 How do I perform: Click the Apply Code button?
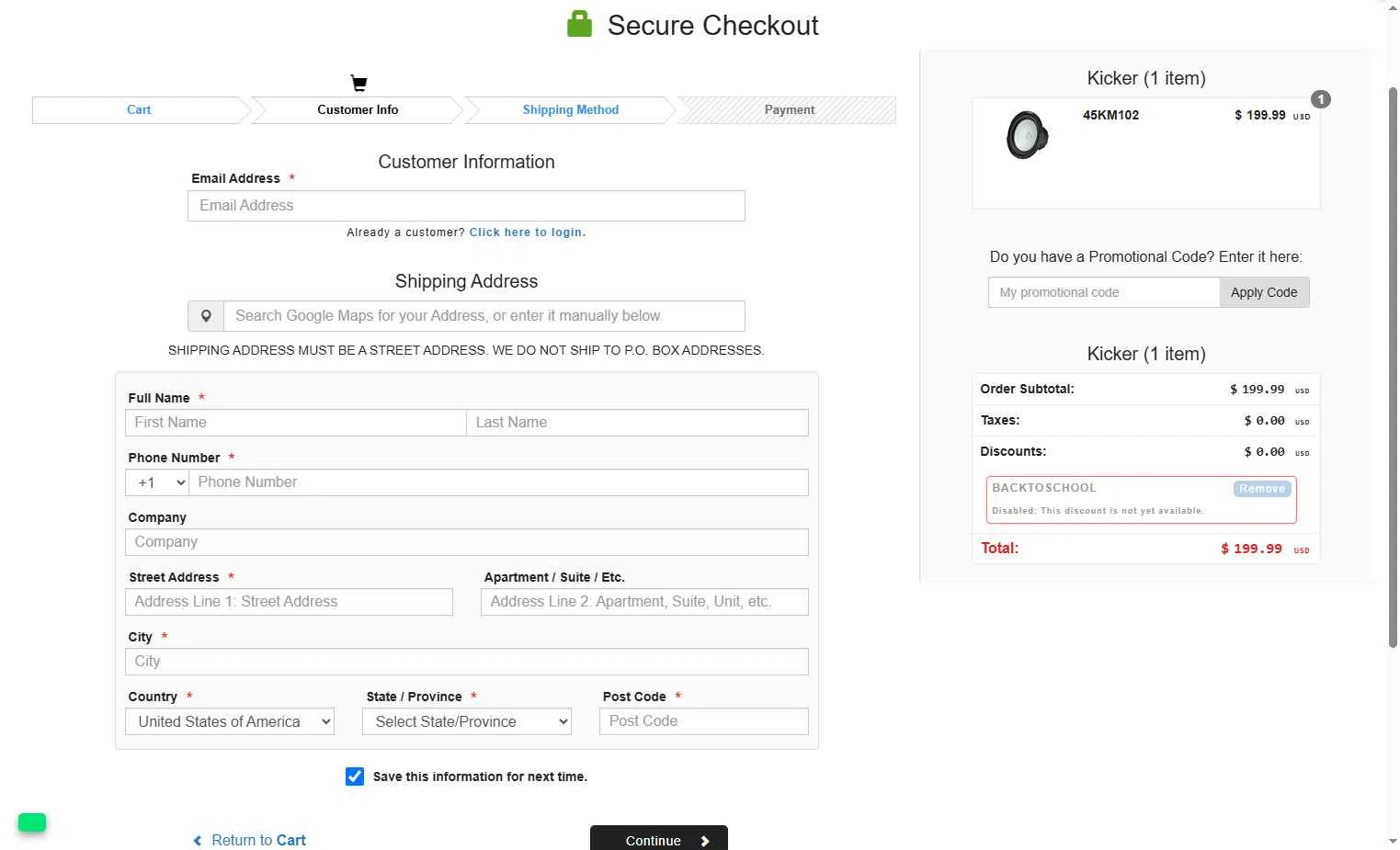(1264, 292)
